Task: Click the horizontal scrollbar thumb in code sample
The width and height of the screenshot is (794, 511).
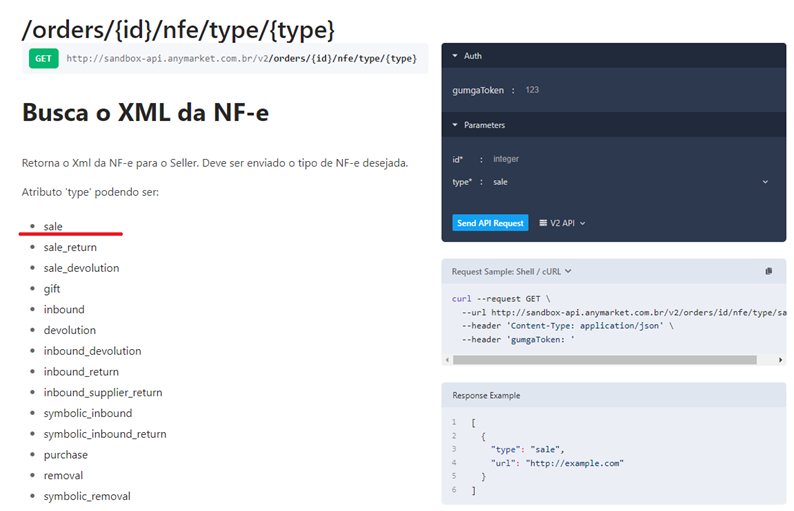Action: coord(605,360)
